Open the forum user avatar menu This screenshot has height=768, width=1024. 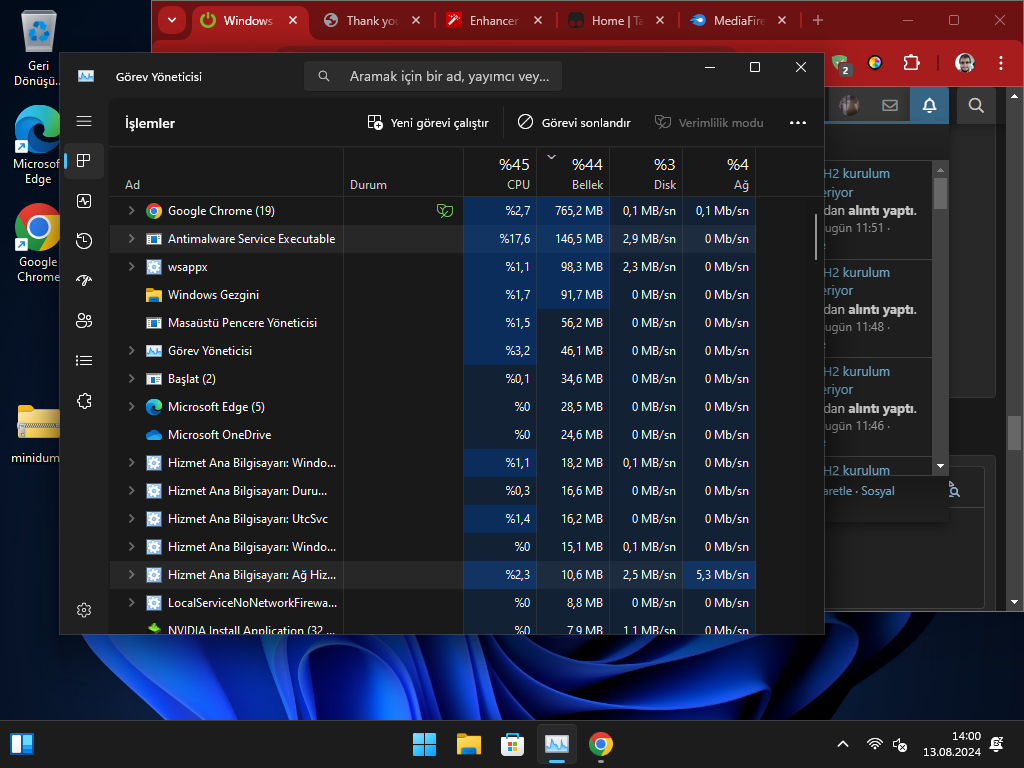point(849,105)
